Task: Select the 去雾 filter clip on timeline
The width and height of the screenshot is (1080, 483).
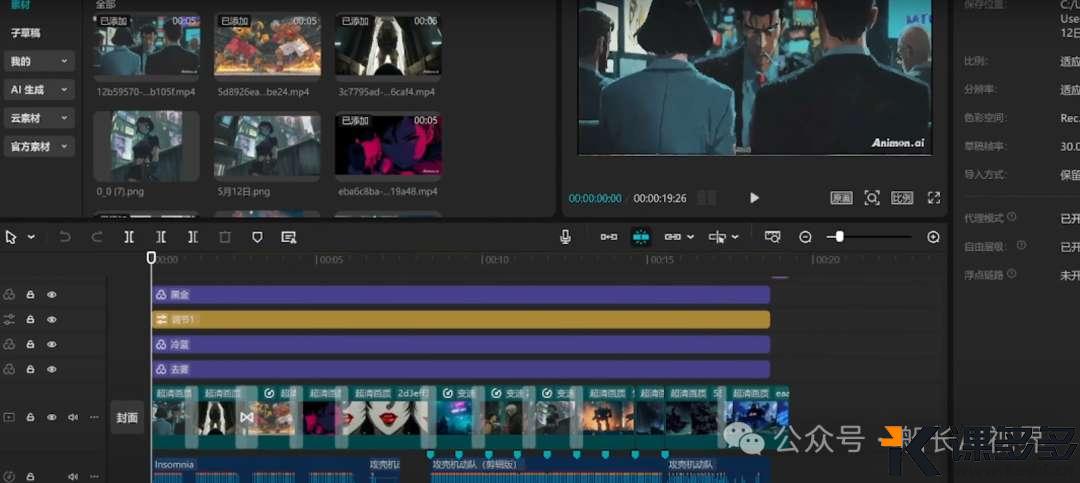Action: pyautogui.click(x=461, y=369)
